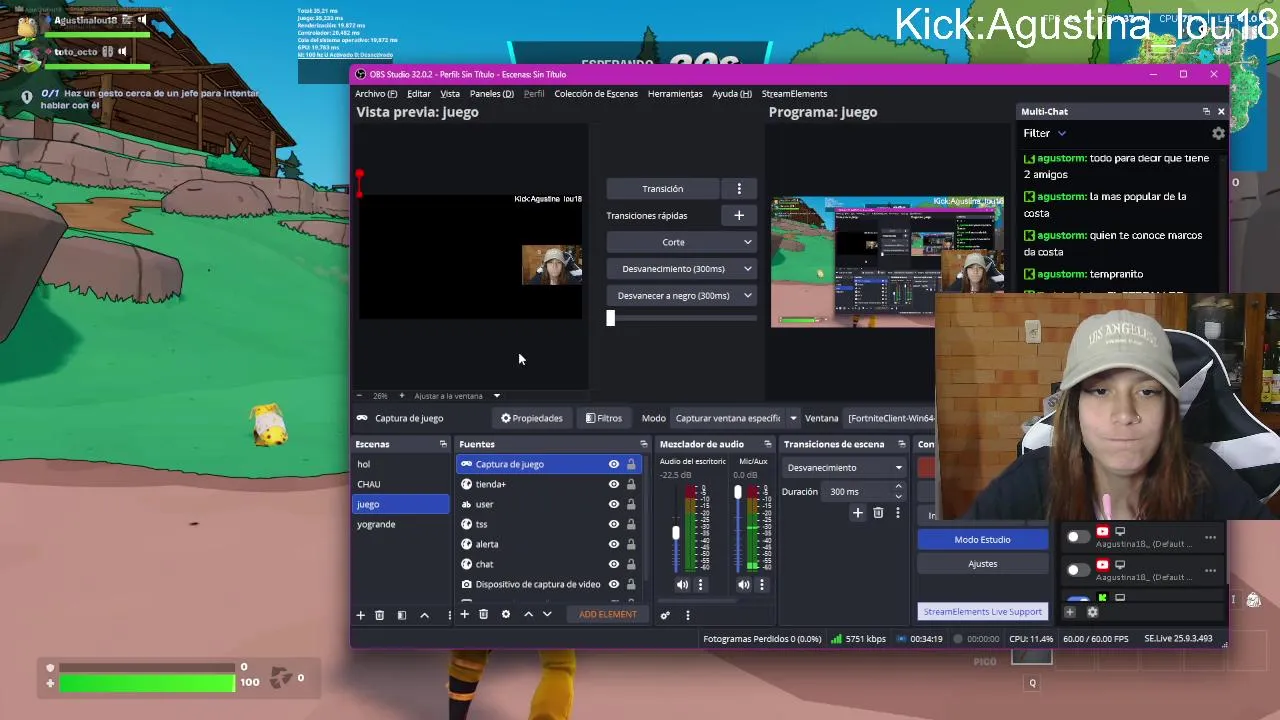Screen dimensions: 1280x720
Task: Toggle lock on tienda+ source
Action: [631, 484]
